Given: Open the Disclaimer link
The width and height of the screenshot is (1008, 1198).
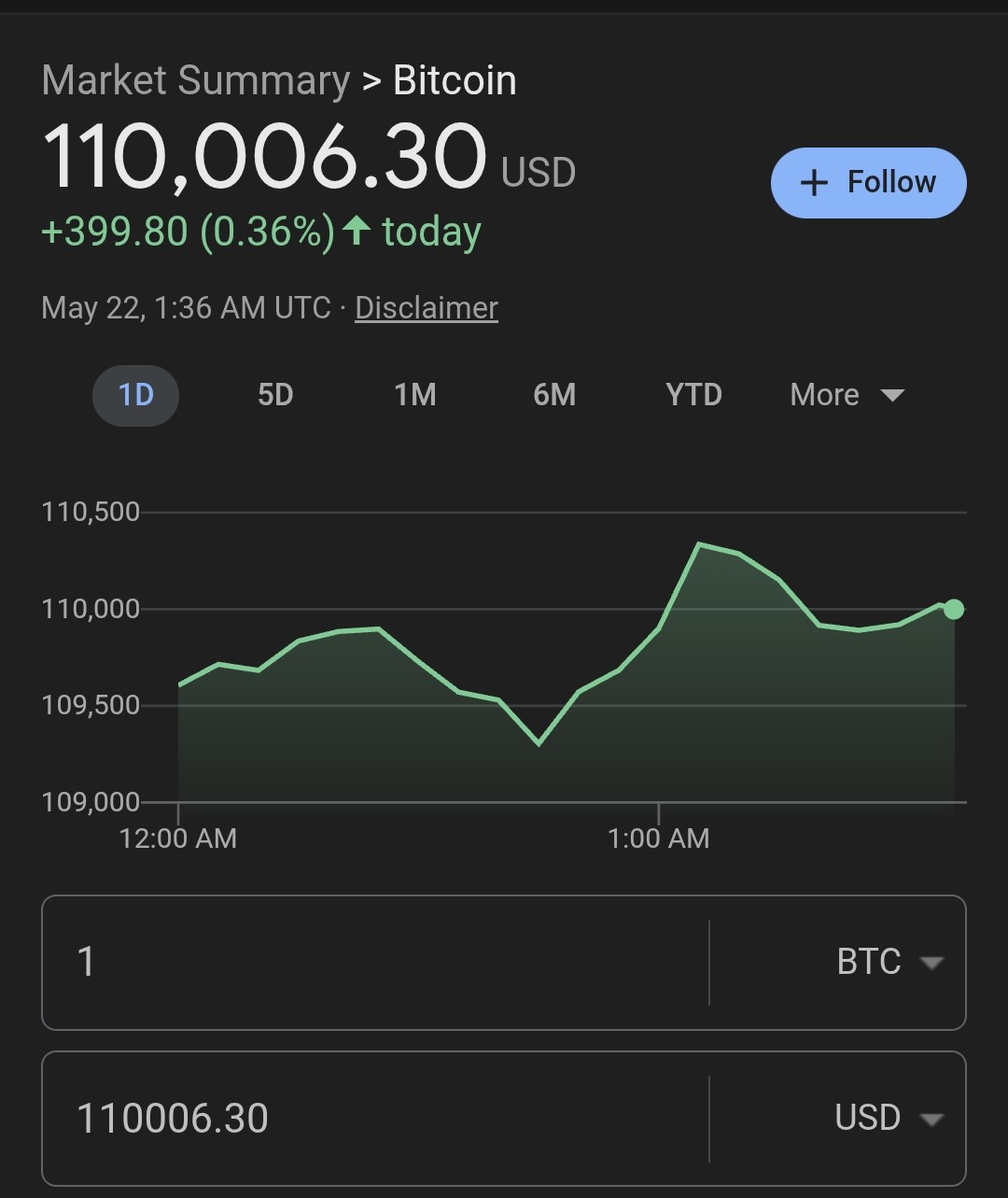Looking at the screenshot, I should (x=427, y=308).
